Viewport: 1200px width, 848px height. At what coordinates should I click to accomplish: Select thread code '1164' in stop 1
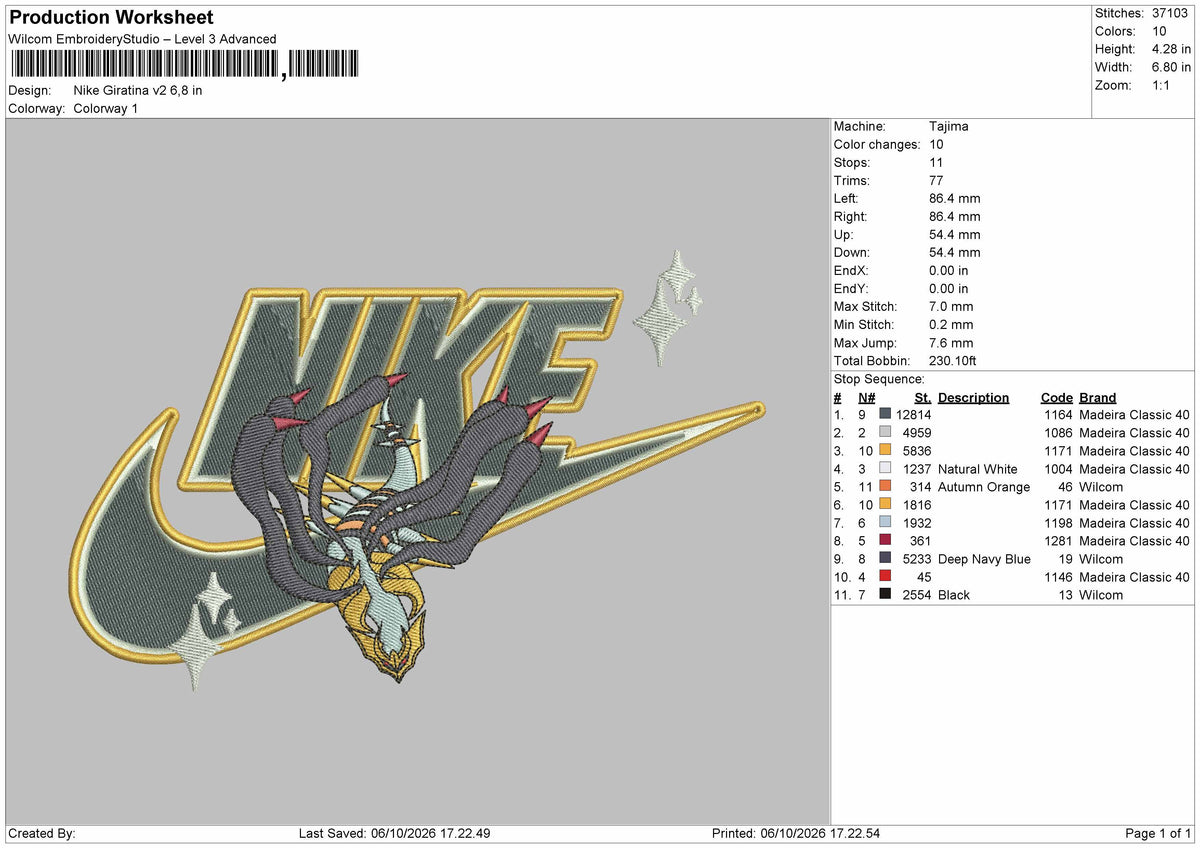pyautogui.click(x=1058, y=415)
